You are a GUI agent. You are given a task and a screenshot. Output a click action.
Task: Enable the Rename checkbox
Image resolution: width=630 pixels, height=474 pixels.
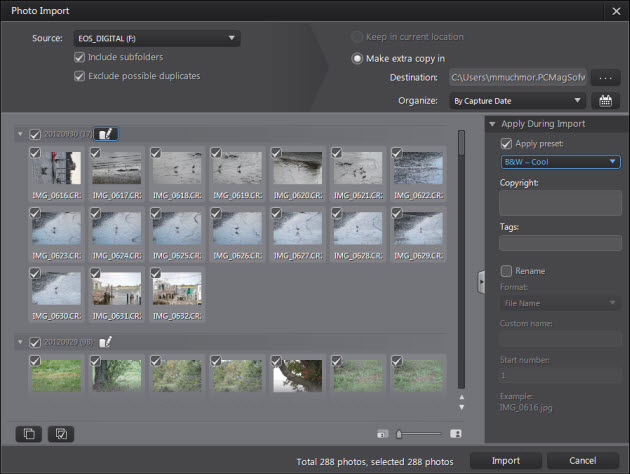pyautogui.click(x=506, y=270)
